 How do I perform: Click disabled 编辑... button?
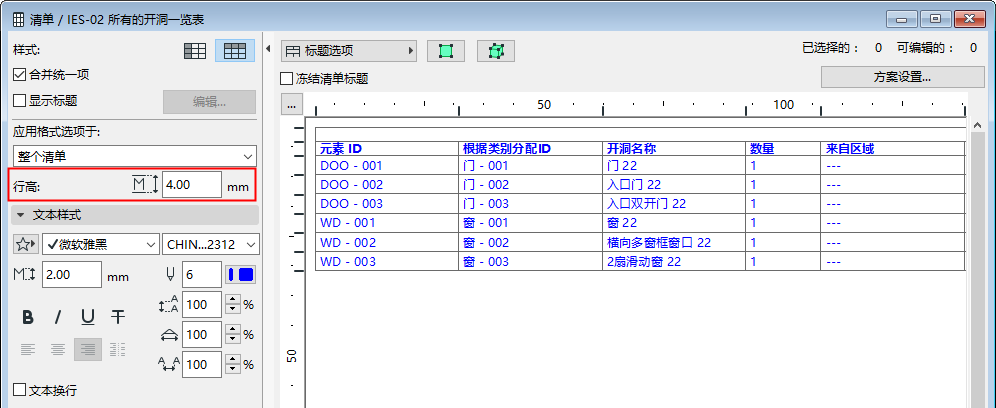210,102
